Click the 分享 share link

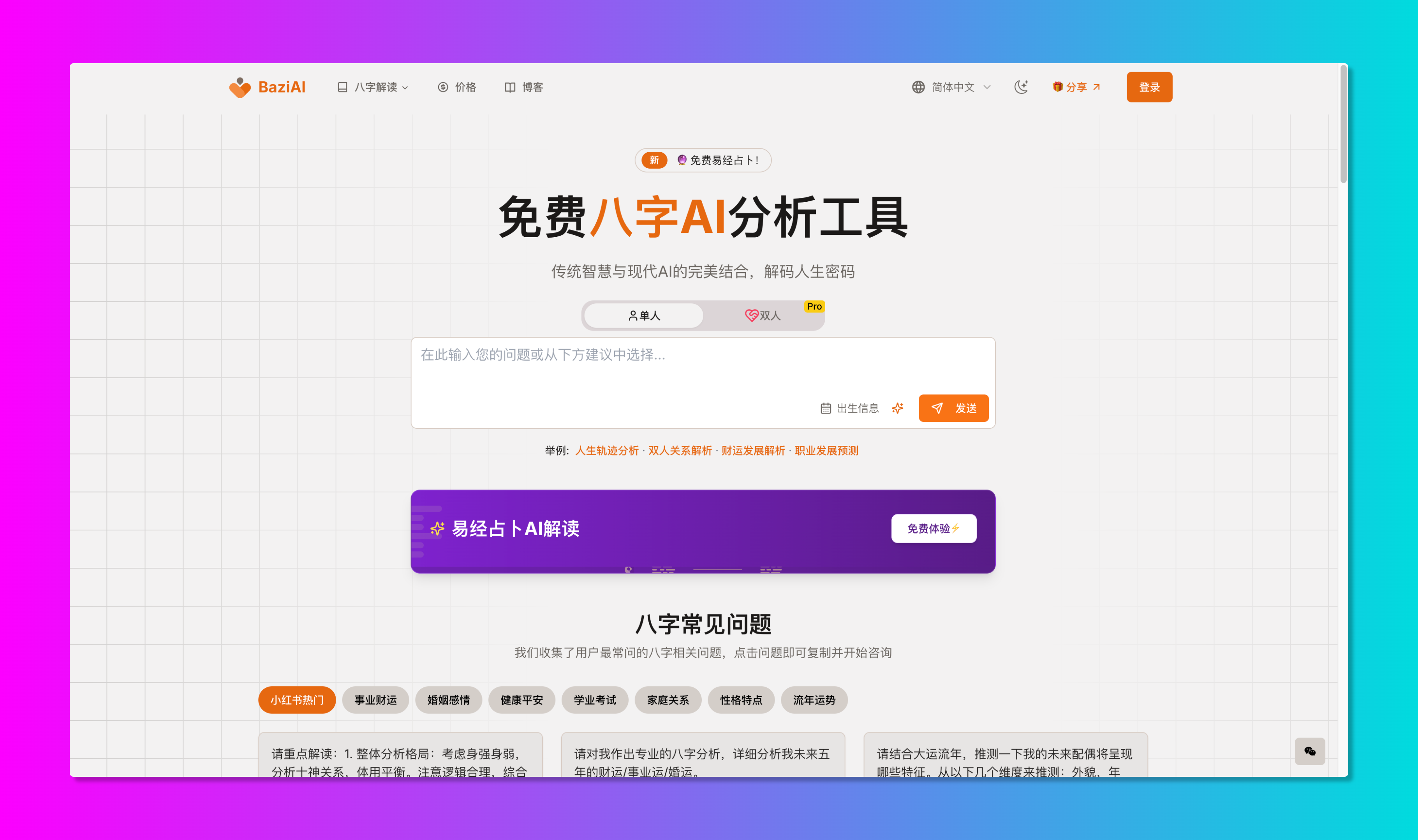[x=1076, y=87]
